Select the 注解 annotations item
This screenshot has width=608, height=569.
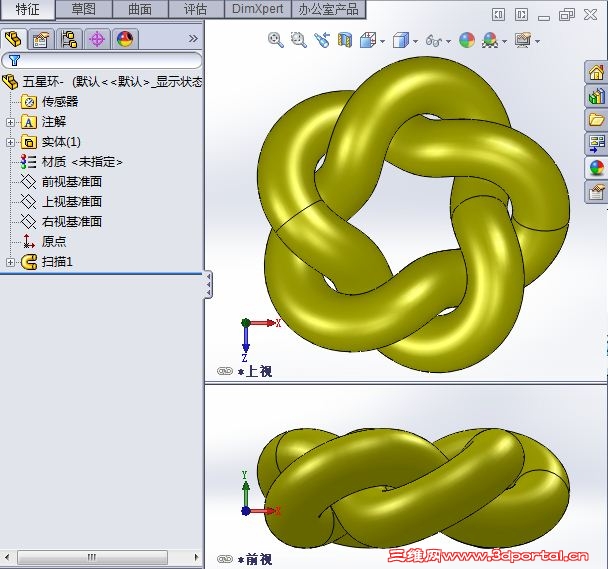pos(43,122)
